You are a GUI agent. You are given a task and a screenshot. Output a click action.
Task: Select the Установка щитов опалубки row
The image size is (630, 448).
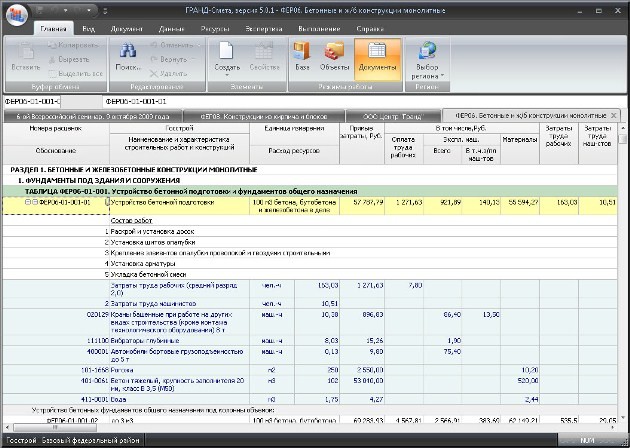[x=310, y=242]
